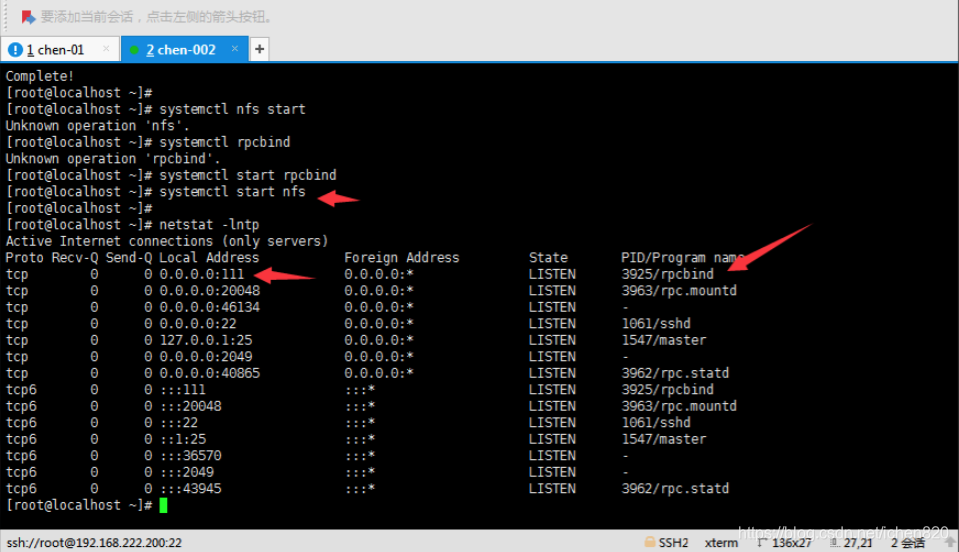Click the 27,21 cursor position value
959x552 pixels.
pos(858,542)
